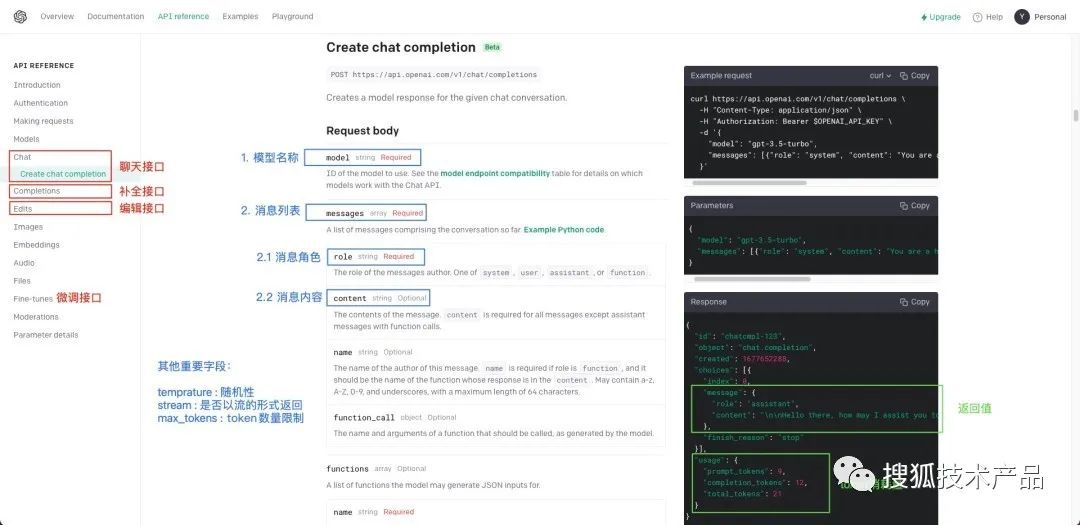Open Parameter details in the sidebar
1080x525 pixels.
coord(46,335)
